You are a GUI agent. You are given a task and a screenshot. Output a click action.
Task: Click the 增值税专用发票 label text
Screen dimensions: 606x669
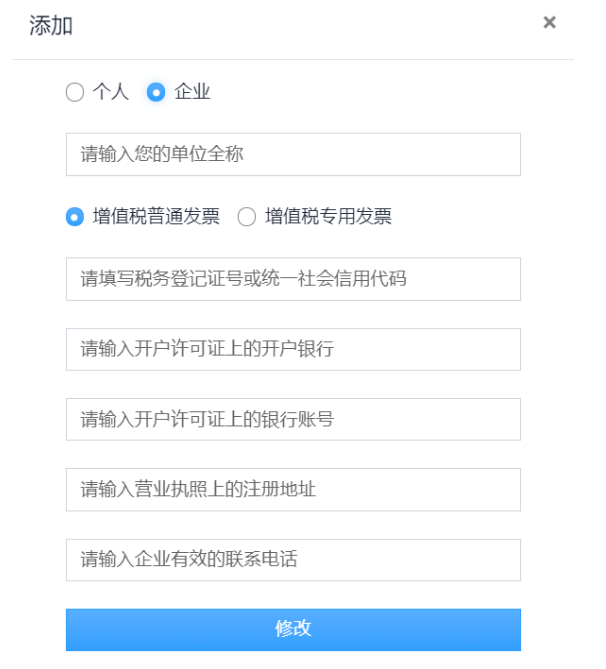point(328,217)
